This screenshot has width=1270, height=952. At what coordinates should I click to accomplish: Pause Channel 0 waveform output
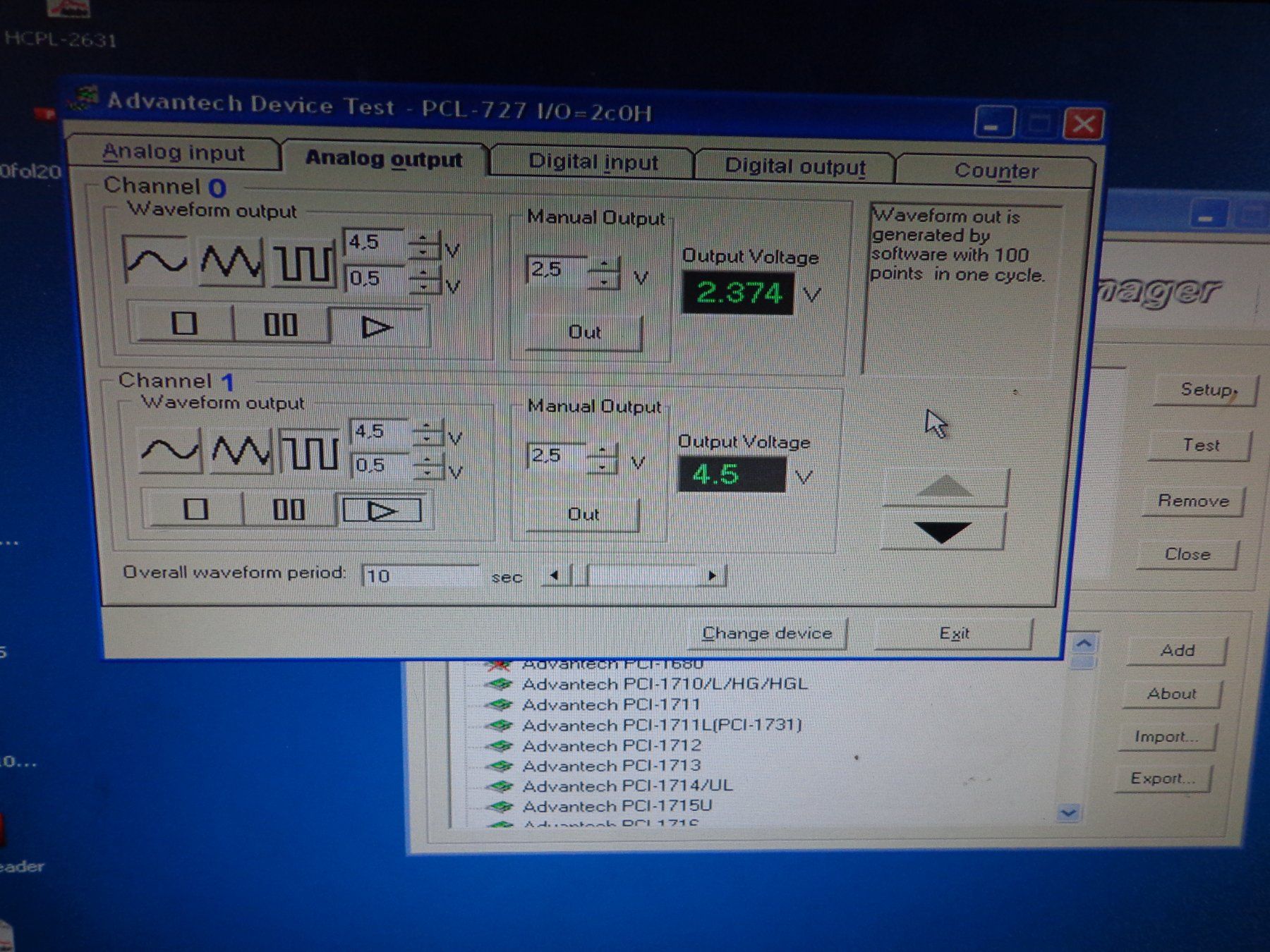coord(281,325)
